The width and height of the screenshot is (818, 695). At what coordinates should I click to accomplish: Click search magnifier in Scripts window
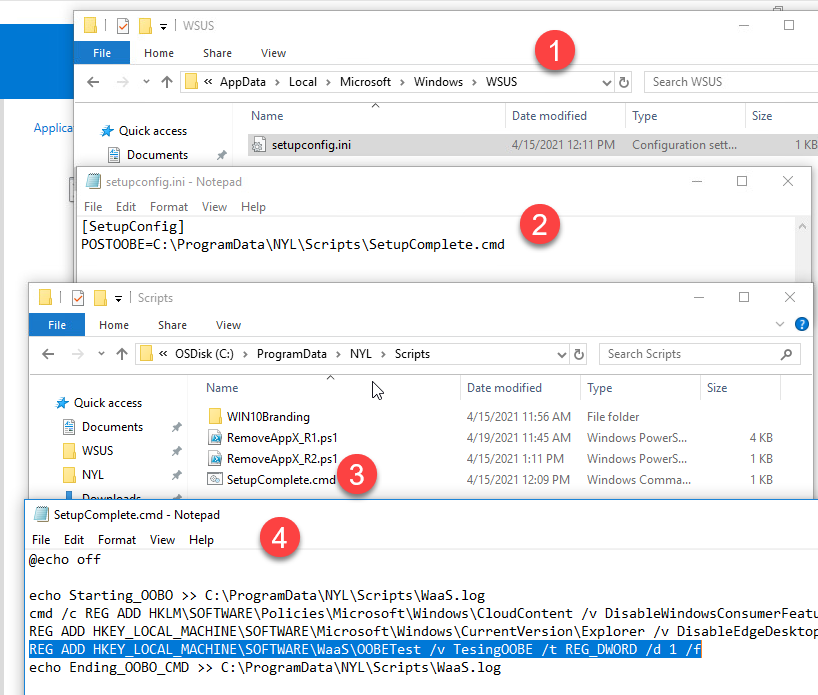[786, 354]
